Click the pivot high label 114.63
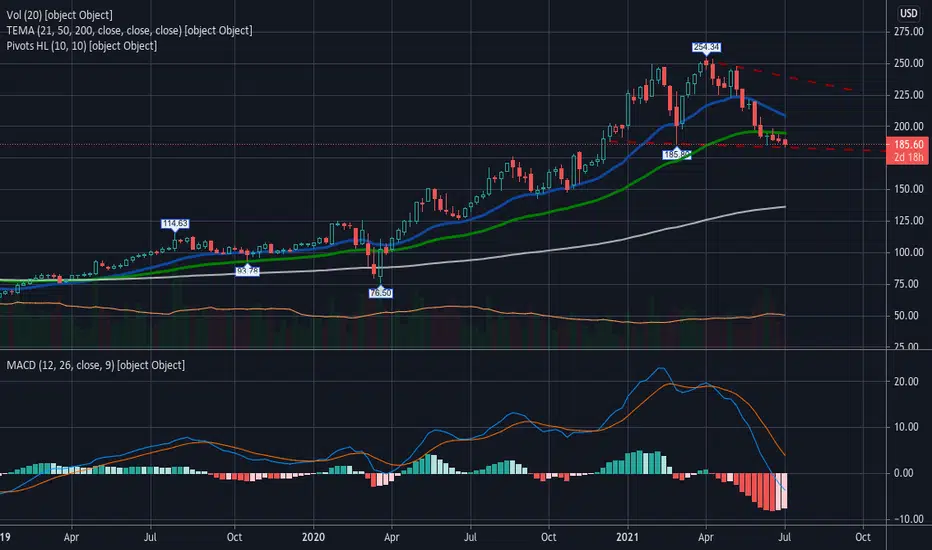 (175, 224)
